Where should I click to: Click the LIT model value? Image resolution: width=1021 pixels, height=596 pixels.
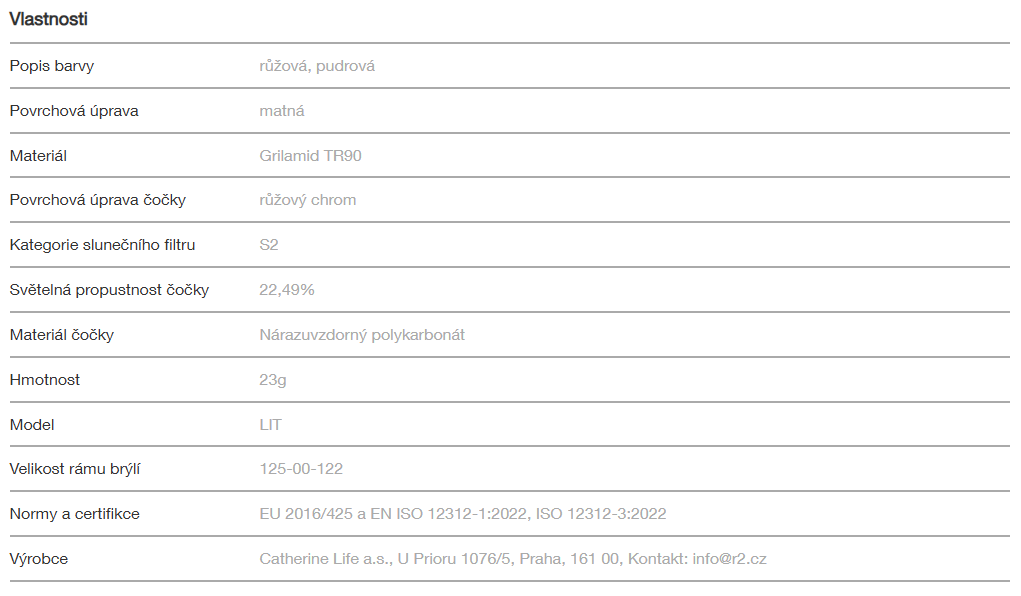click(271, 425)
